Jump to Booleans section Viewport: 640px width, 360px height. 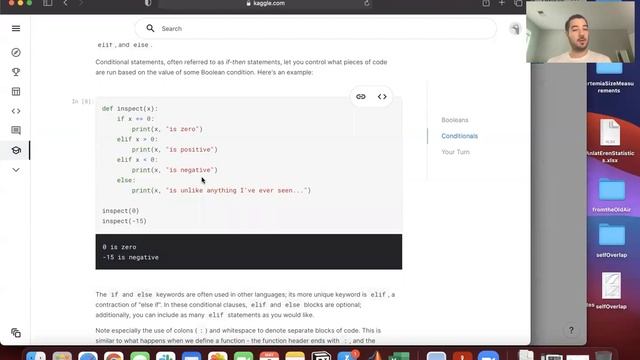(x=455, y=120)
